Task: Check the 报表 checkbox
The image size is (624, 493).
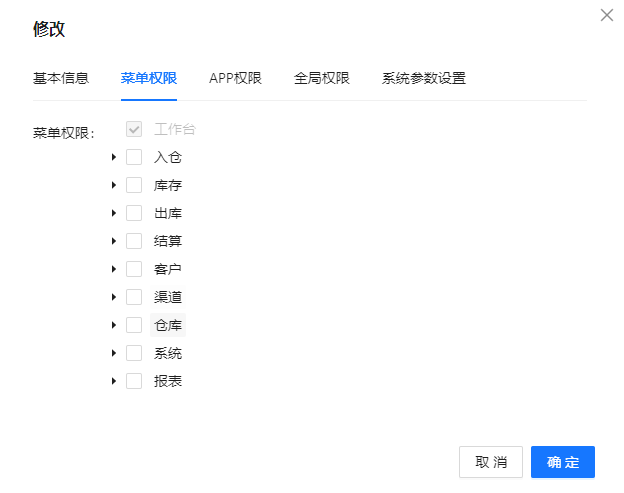Action: point(134,381)
